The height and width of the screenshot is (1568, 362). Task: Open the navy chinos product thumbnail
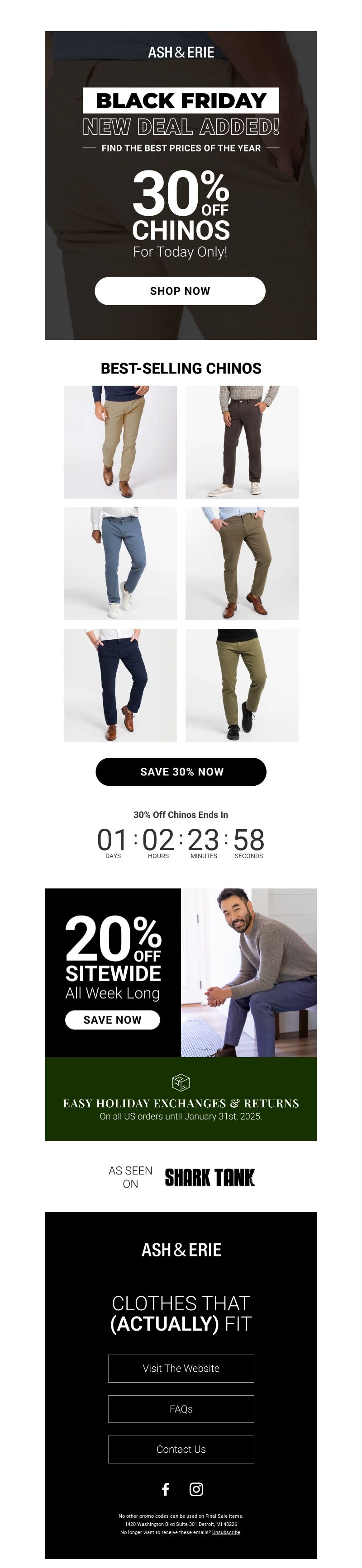(120, 685)
